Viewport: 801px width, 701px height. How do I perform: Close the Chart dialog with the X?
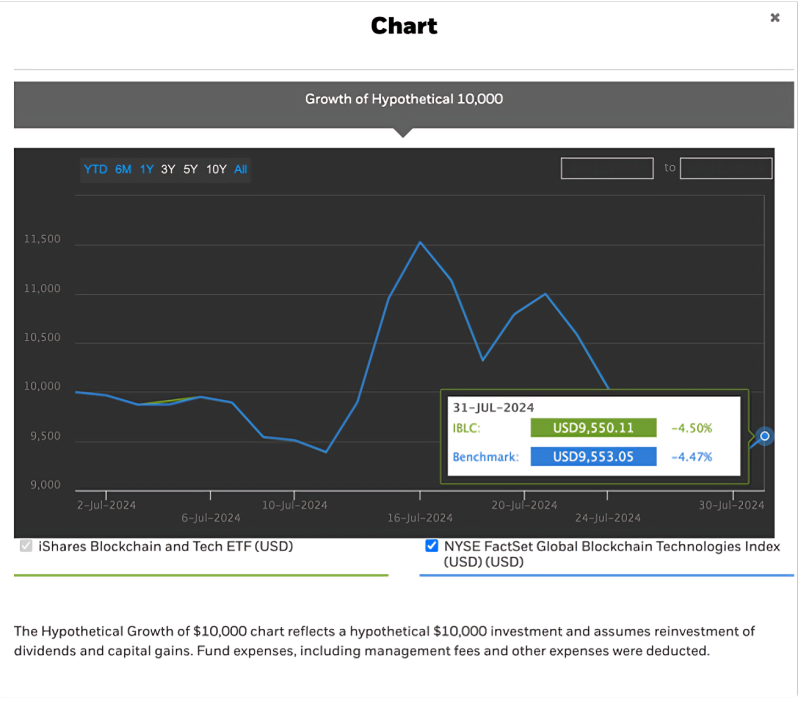[774, 18]
